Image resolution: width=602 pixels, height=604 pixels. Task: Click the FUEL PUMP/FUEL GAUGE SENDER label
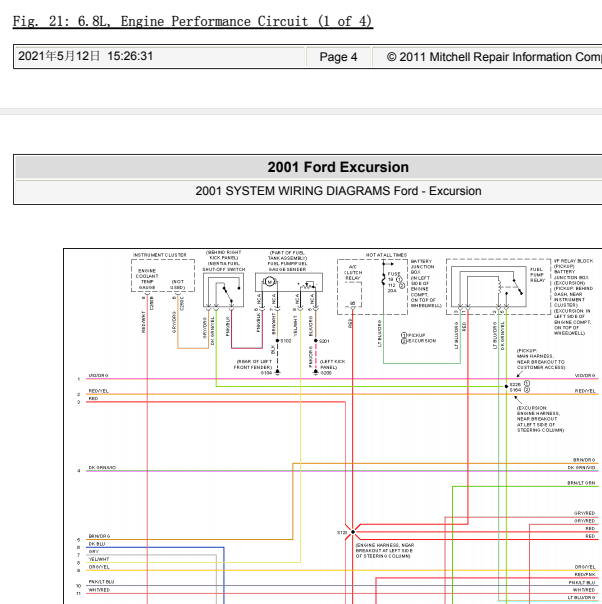287,266
